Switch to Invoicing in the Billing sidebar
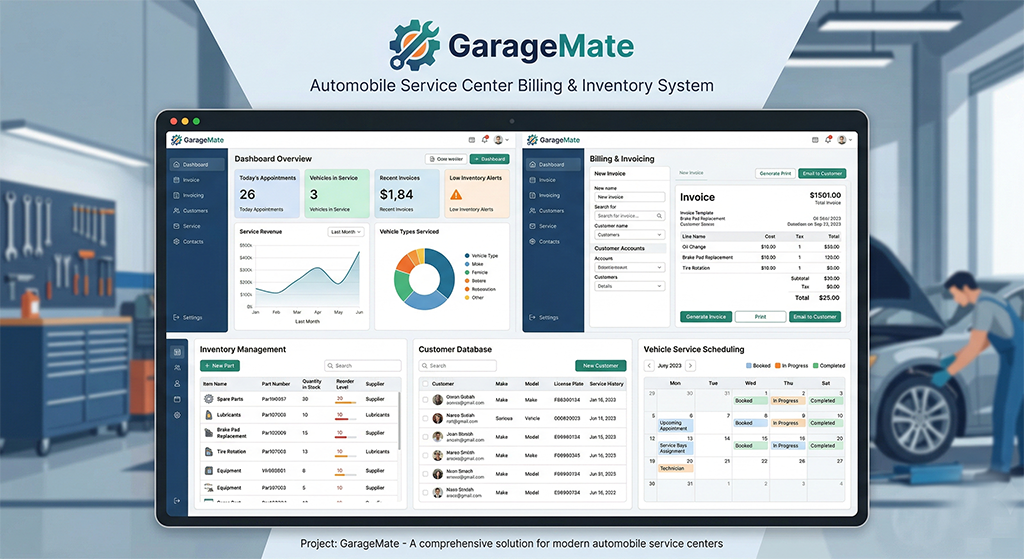This screenshot has width=1024, height=559. click(549, 195)
